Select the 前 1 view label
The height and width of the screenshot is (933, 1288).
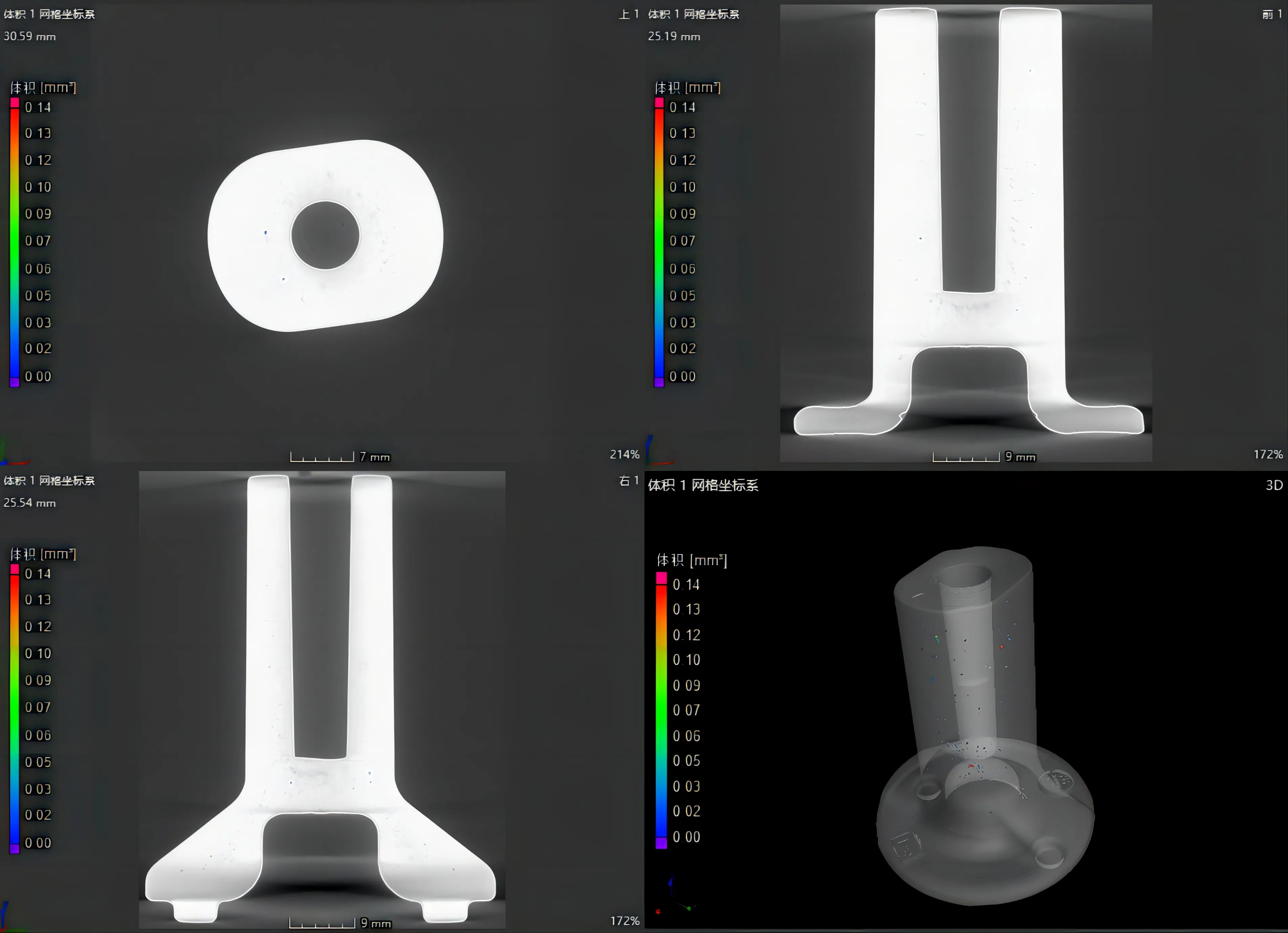click(1271, 14)
